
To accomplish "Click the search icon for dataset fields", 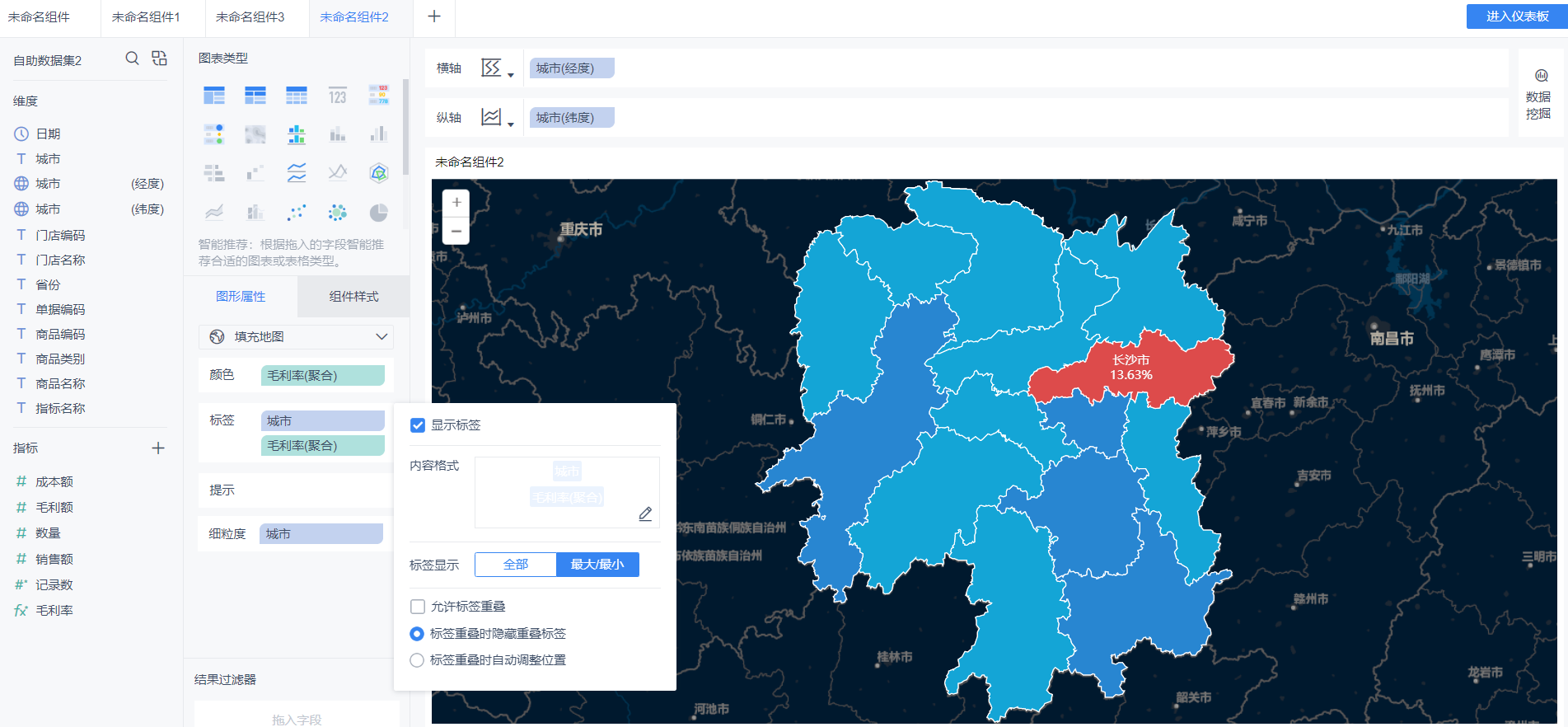I will tap(132, 59).
